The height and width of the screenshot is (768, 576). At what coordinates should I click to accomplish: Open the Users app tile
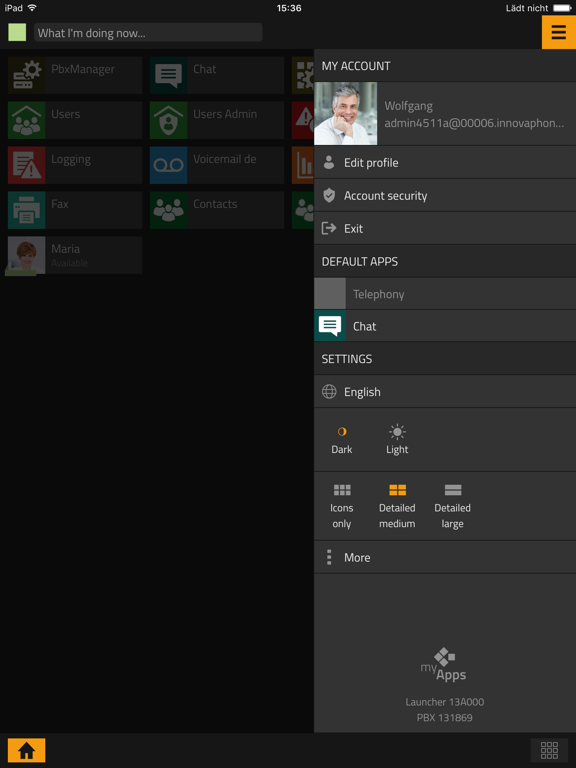click(x=75, y=120)
